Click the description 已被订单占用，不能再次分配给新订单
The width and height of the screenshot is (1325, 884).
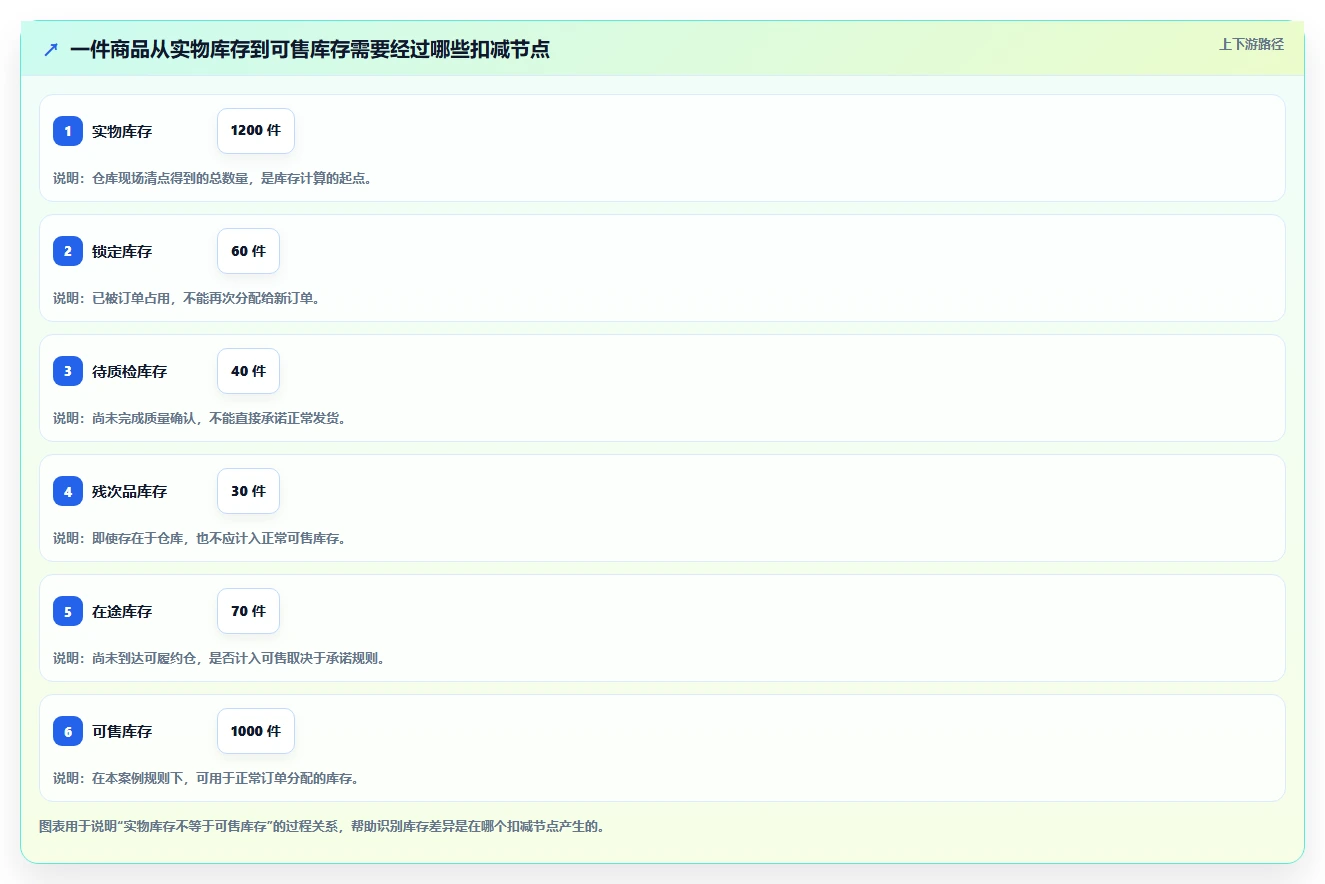tap(187, 298)
